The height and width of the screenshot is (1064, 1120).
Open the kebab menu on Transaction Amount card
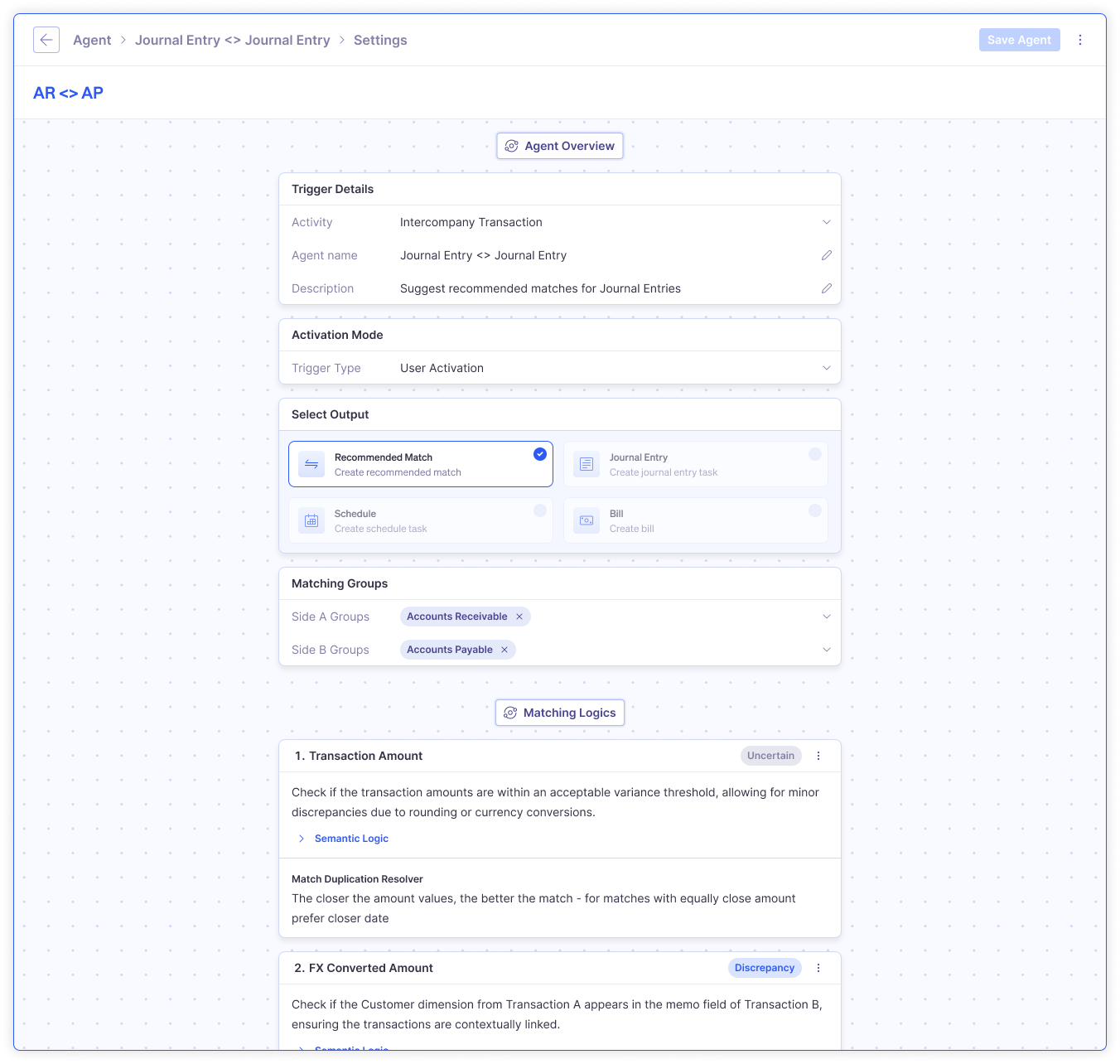click(x=818, y=756)
